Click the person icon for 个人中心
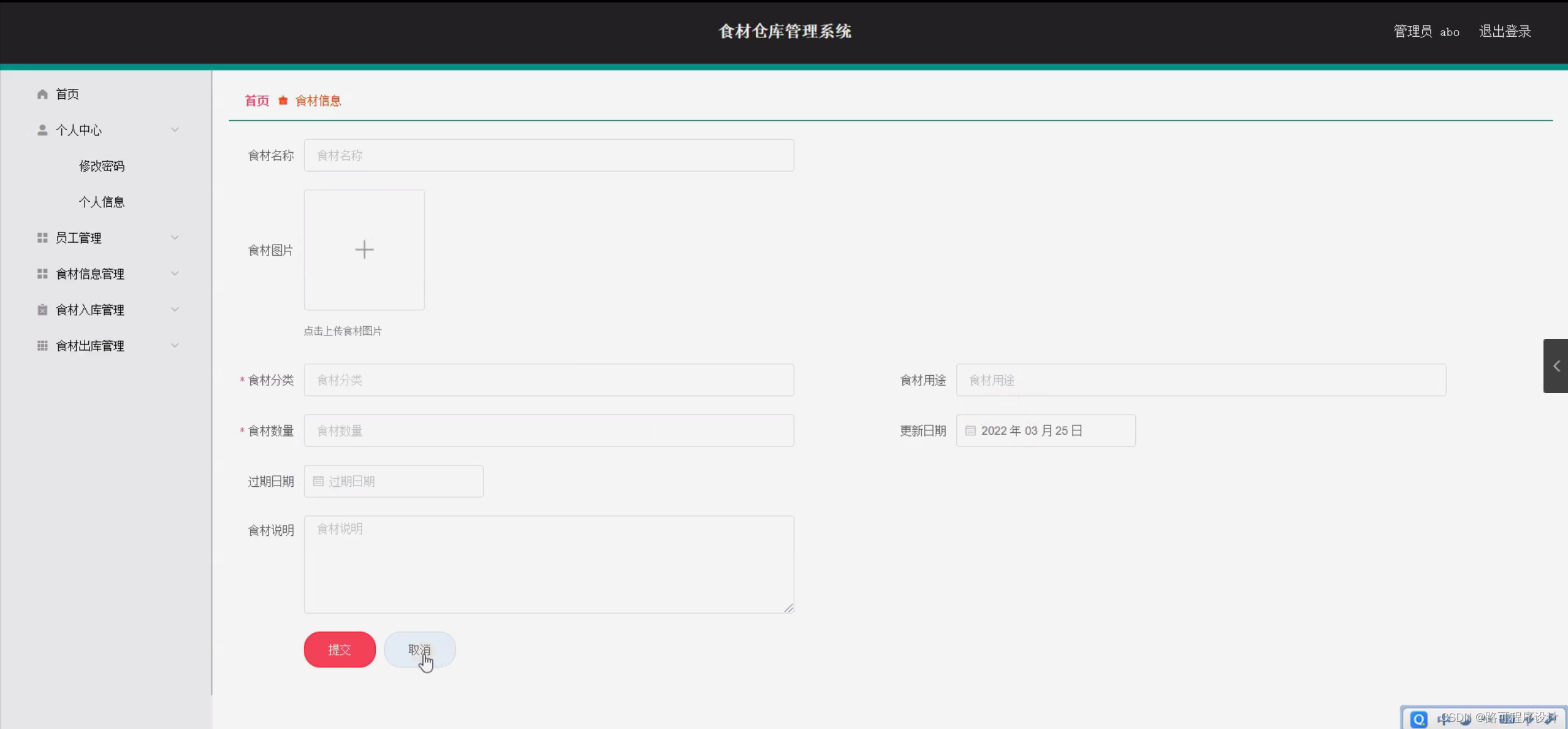 pyautogui.click(x=42, y=130)
